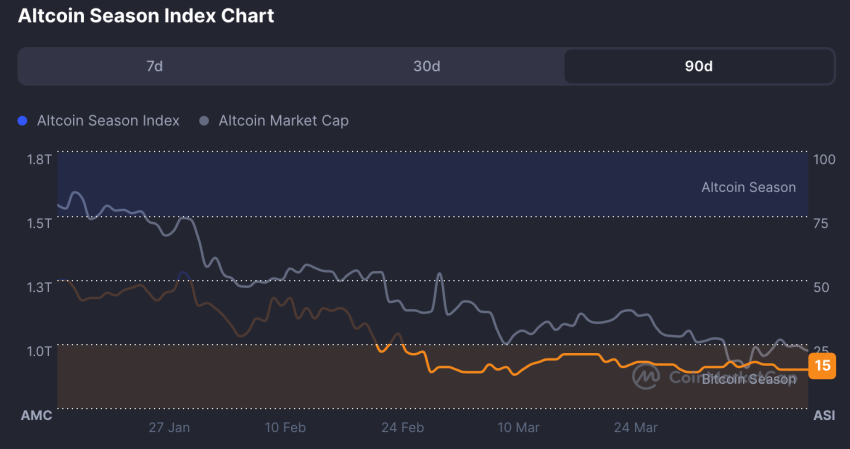This screenshot has height=449, width=850.
Task: Click the Altcoin Season zone label
Action: pos(748,187)
